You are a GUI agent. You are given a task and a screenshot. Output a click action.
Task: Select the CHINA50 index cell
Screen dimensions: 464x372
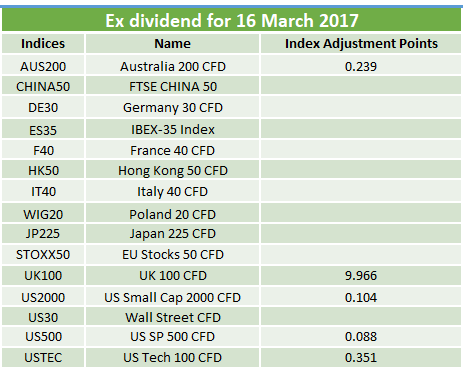click(43, 86)
